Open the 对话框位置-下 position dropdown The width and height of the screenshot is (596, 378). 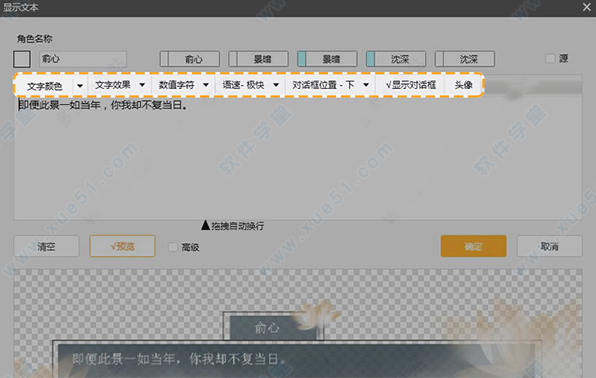[x=331, y=85]
